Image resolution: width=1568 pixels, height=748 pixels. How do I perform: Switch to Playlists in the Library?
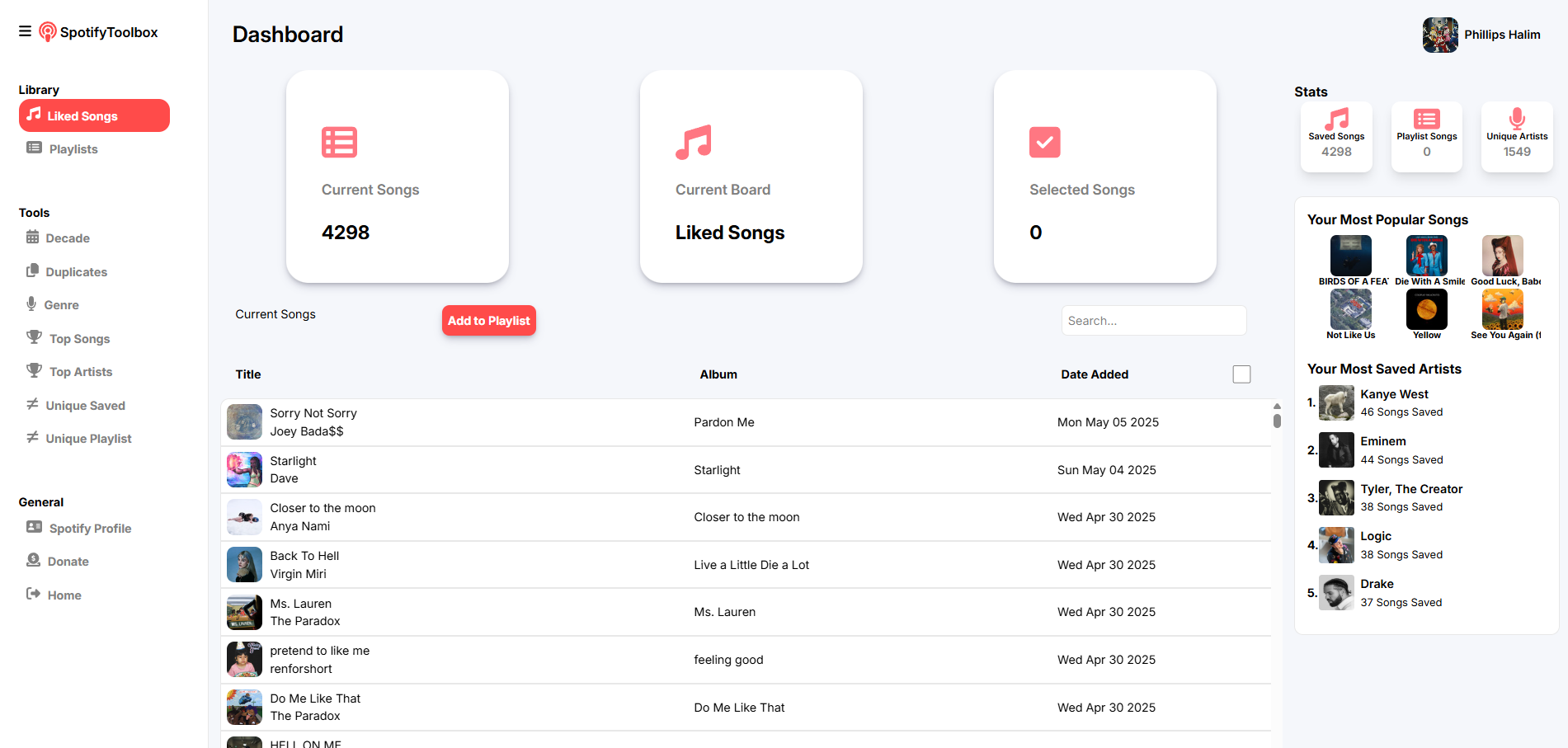pyautogui.click(x=73, y=149)
